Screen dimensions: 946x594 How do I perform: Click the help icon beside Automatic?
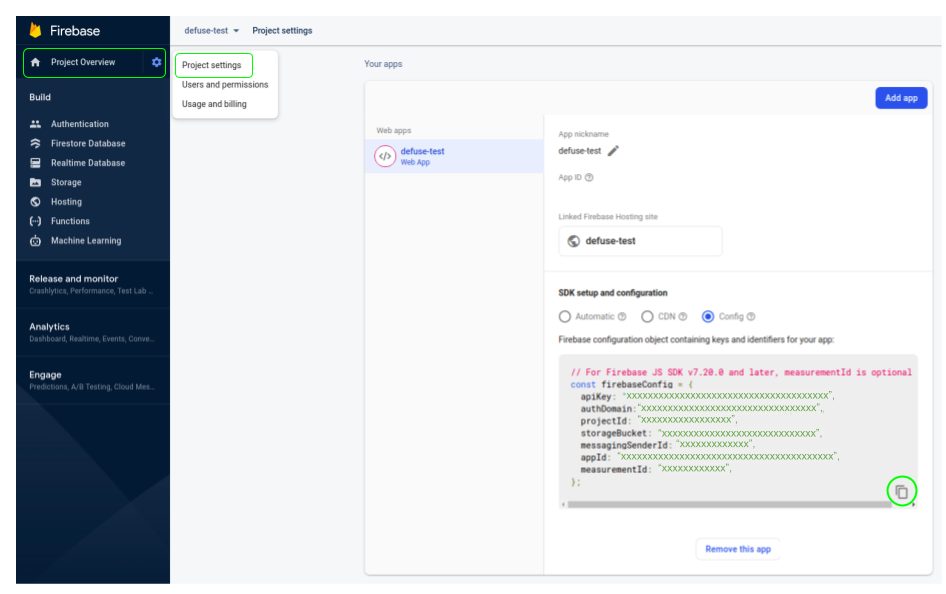click(622, 317)
